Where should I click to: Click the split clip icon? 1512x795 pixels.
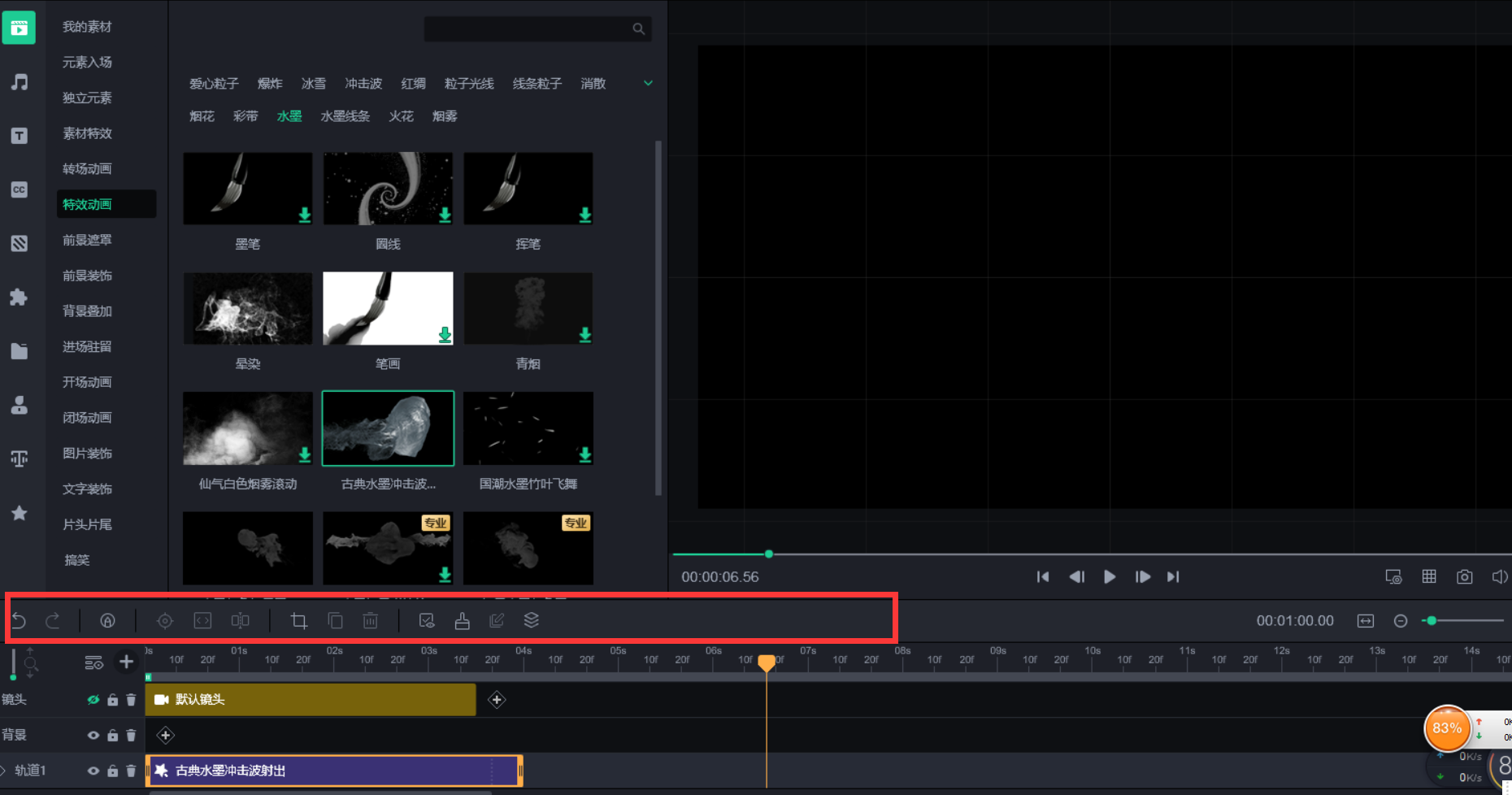(x=240, y=621)
